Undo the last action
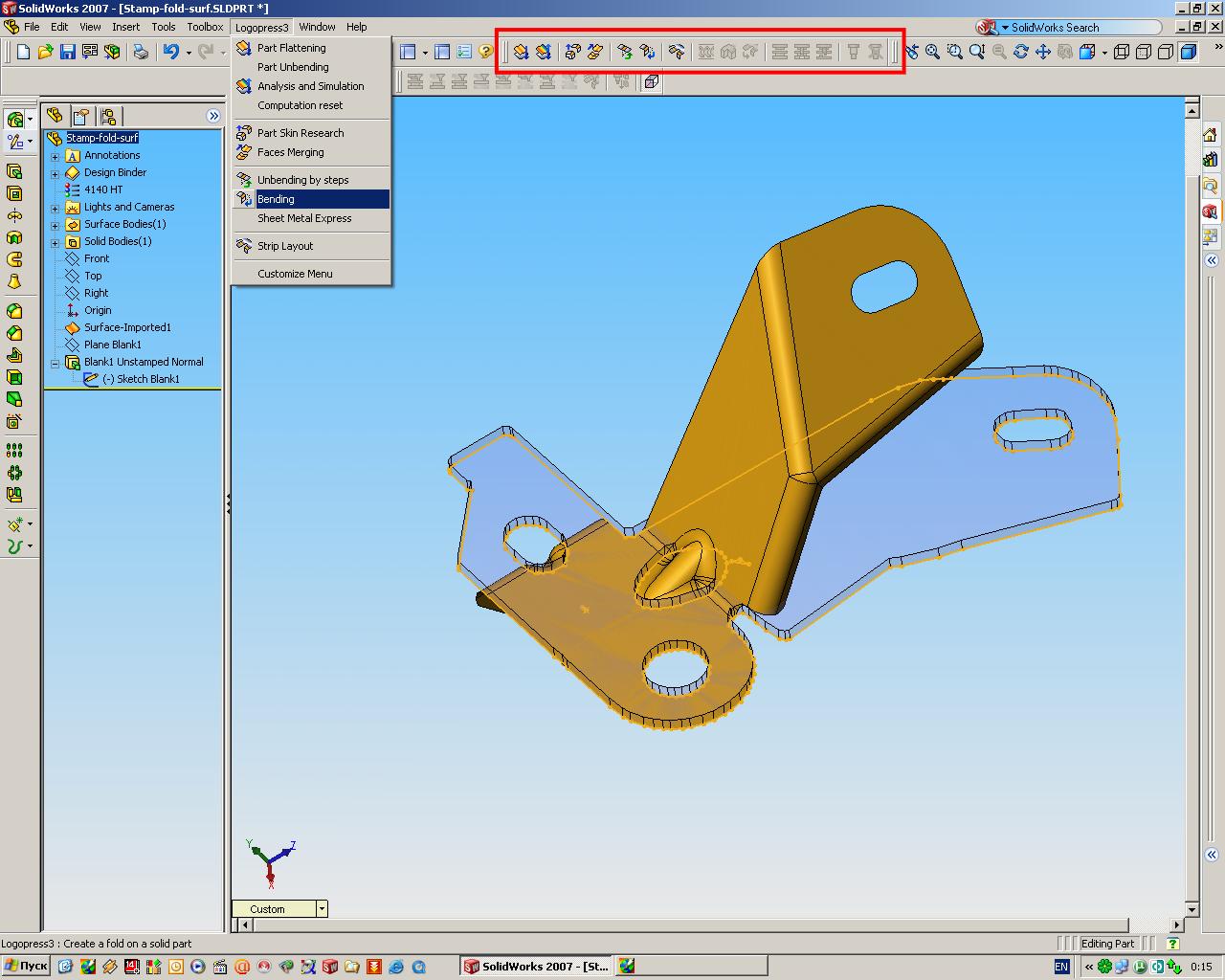The height and width of the screenshot is (980, 1225). click(x=171, y=52)
